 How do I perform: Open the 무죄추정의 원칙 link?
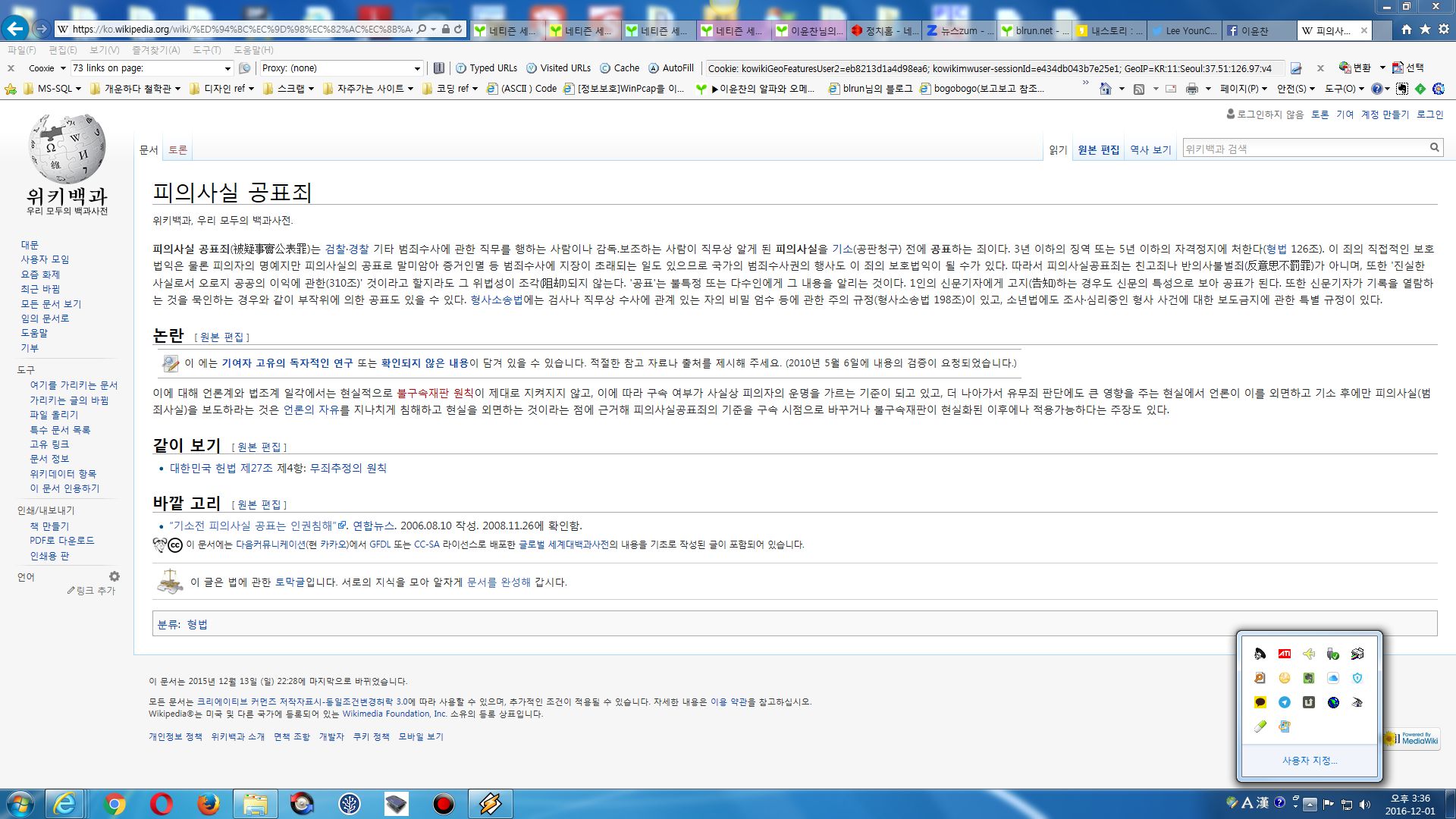point(348,469)
